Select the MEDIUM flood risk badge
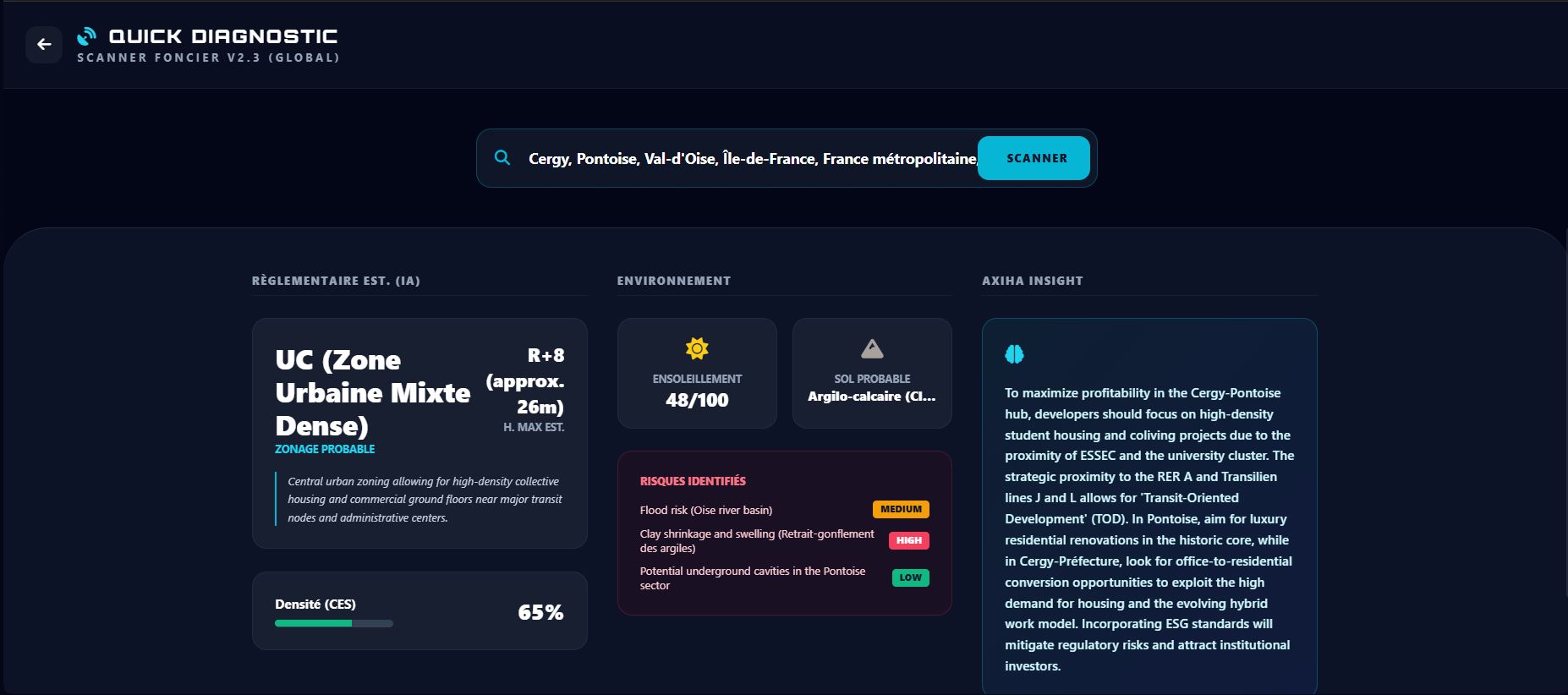 (x=901, y=509)
